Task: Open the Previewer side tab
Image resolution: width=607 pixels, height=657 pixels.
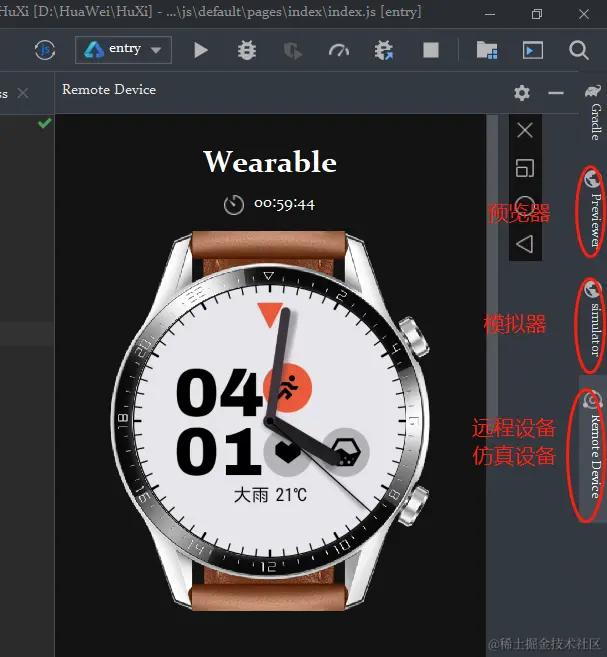Action: click(x=594, y=210)
